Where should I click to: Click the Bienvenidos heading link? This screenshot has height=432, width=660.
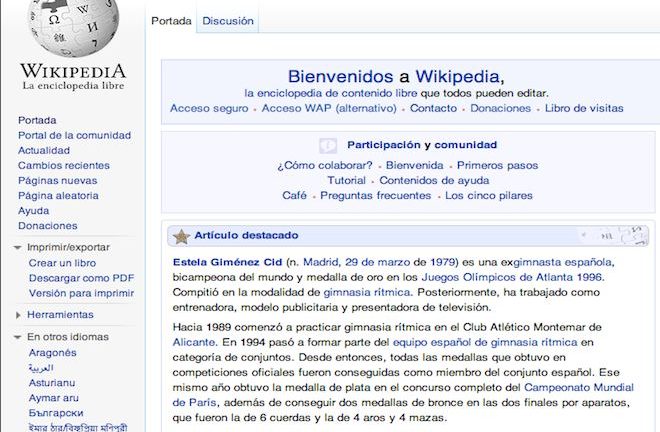(341, 77)
